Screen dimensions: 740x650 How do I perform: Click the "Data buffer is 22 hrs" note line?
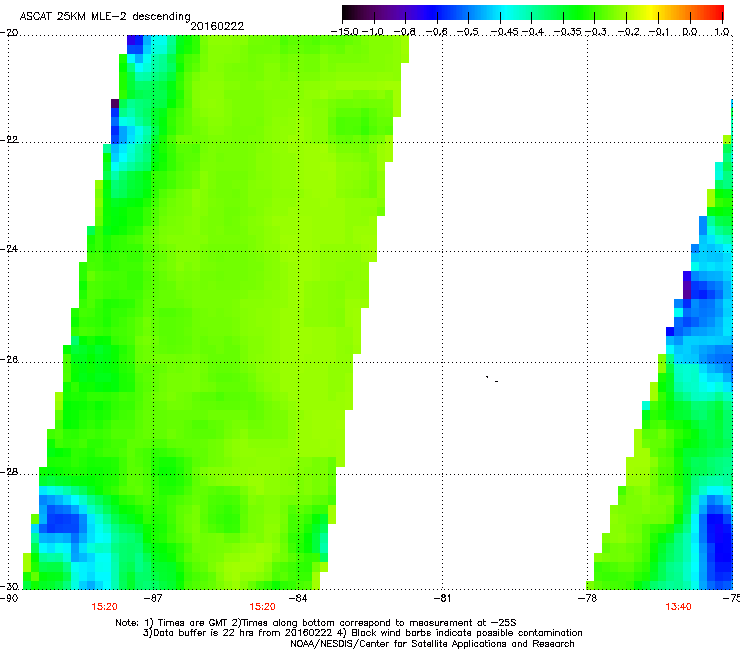point(362,633)
